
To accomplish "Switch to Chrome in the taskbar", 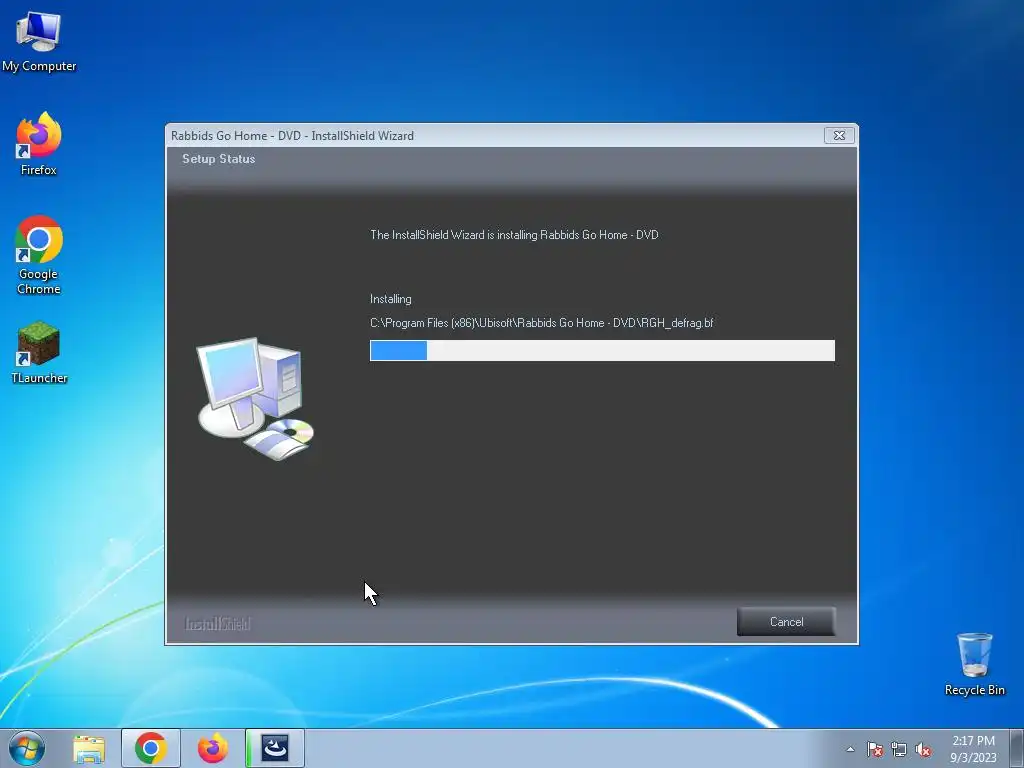I will click(151, 748).
